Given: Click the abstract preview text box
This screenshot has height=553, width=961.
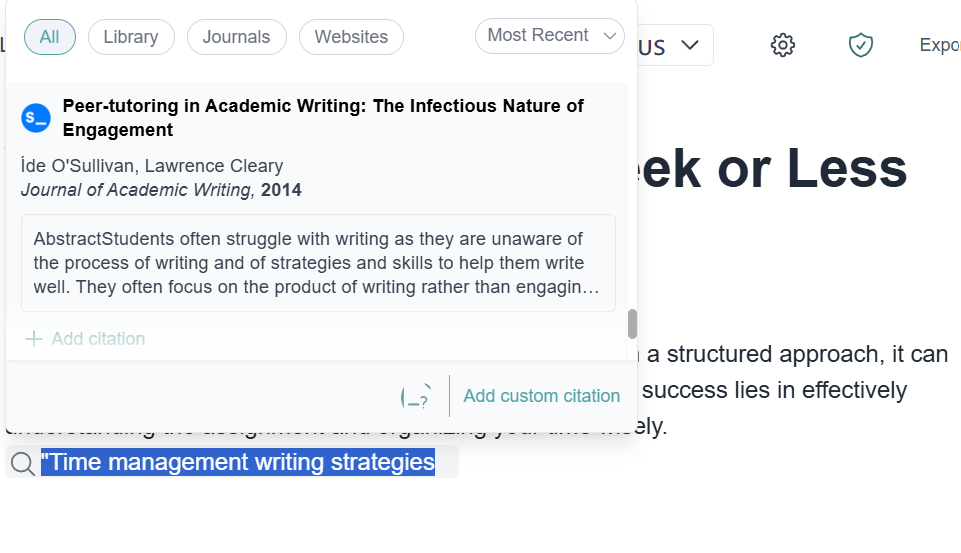Looking at the screenshot, I should coord(318,263).
